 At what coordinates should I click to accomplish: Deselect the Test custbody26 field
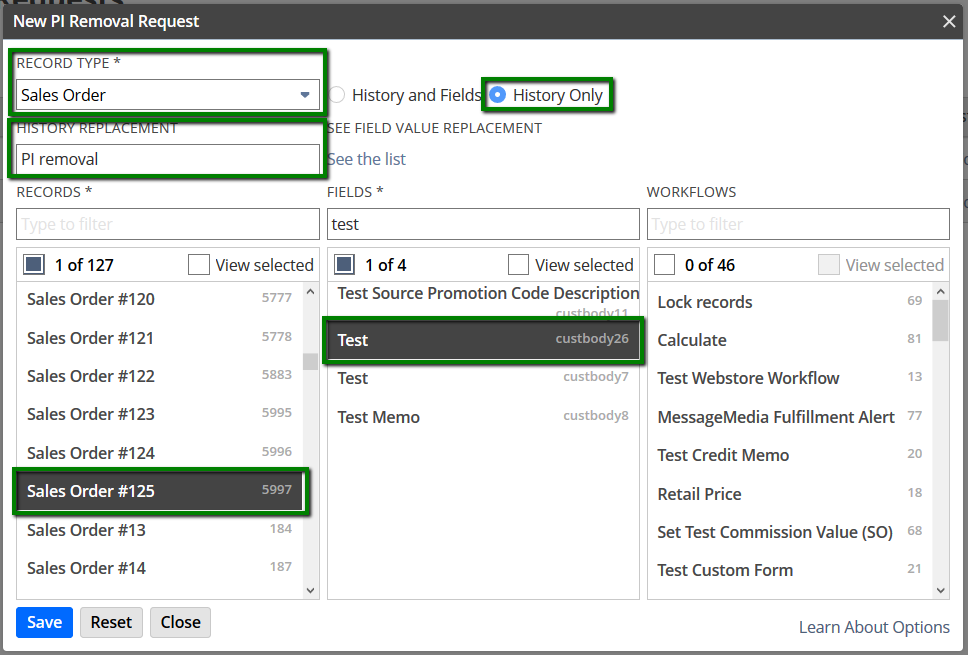[483, 340]
